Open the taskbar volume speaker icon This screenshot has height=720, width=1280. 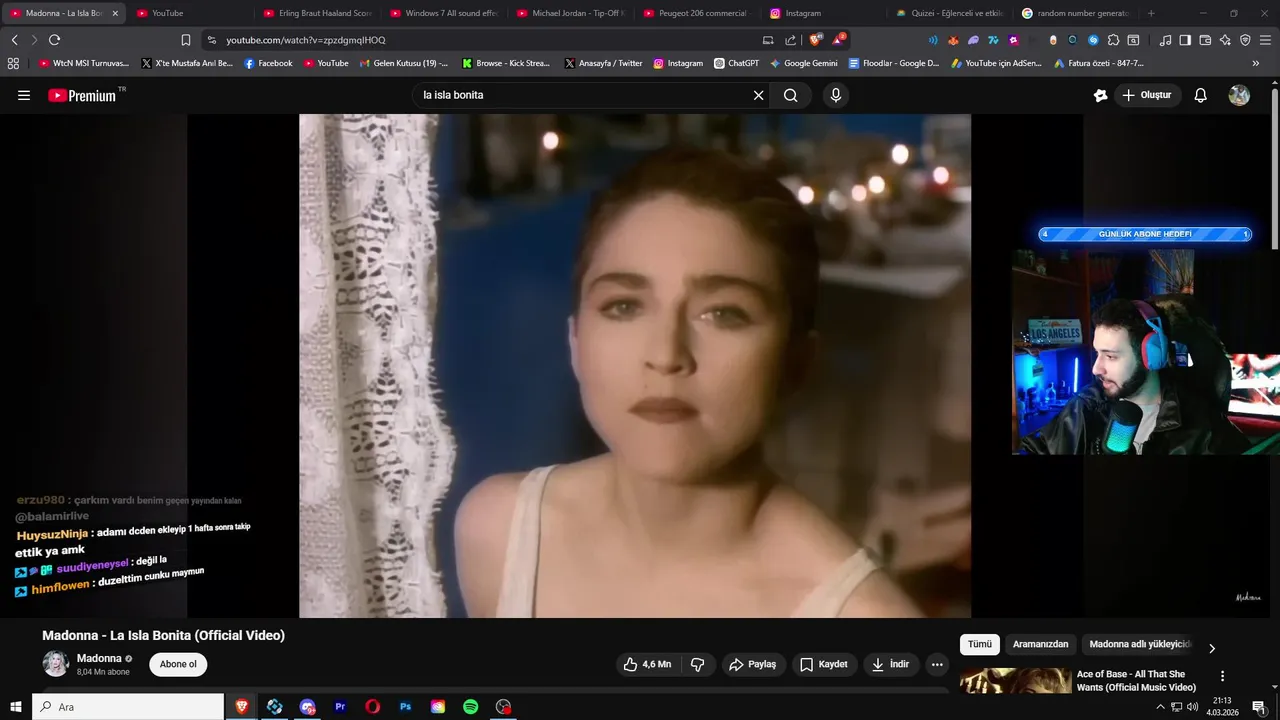1192,707
